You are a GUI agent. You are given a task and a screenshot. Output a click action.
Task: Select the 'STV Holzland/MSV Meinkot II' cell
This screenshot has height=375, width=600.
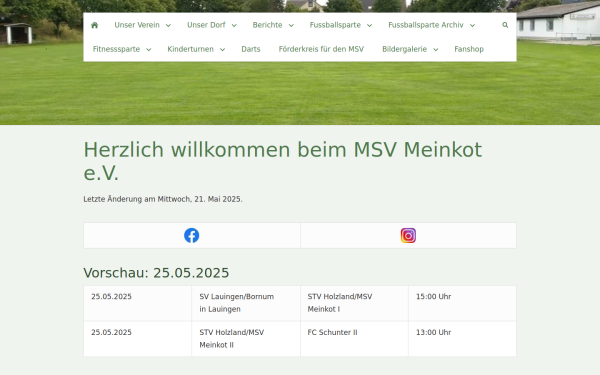tap(246, 339)
